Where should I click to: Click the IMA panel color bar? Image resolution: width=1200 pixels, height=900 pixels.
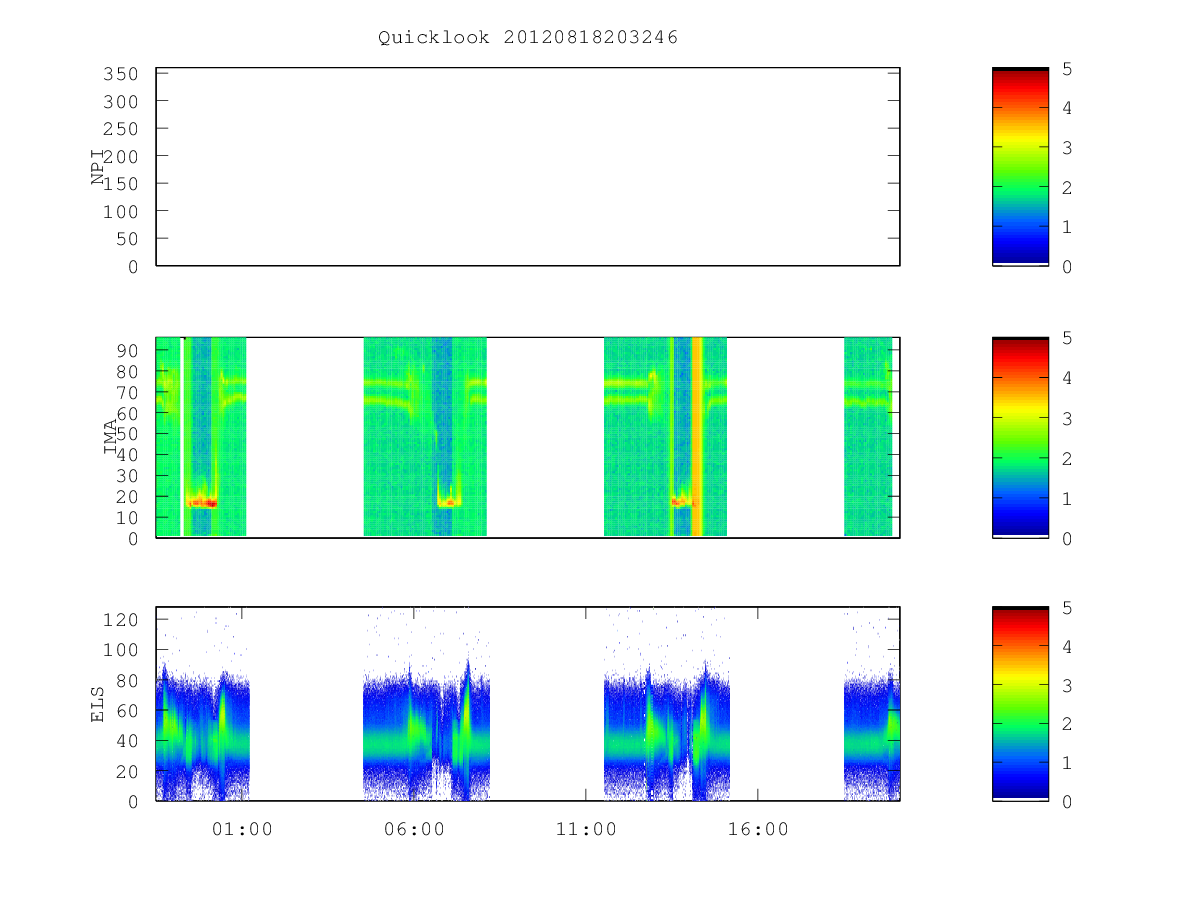(x=1020, y=437)
